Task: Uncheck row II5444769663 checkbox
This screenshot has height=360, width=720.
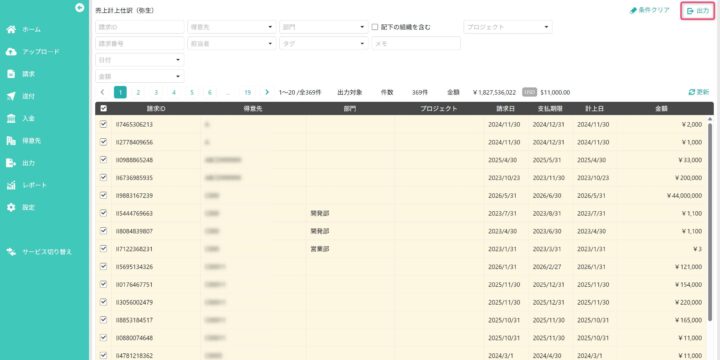Action: pyautogui.click(x=103, y=213)
